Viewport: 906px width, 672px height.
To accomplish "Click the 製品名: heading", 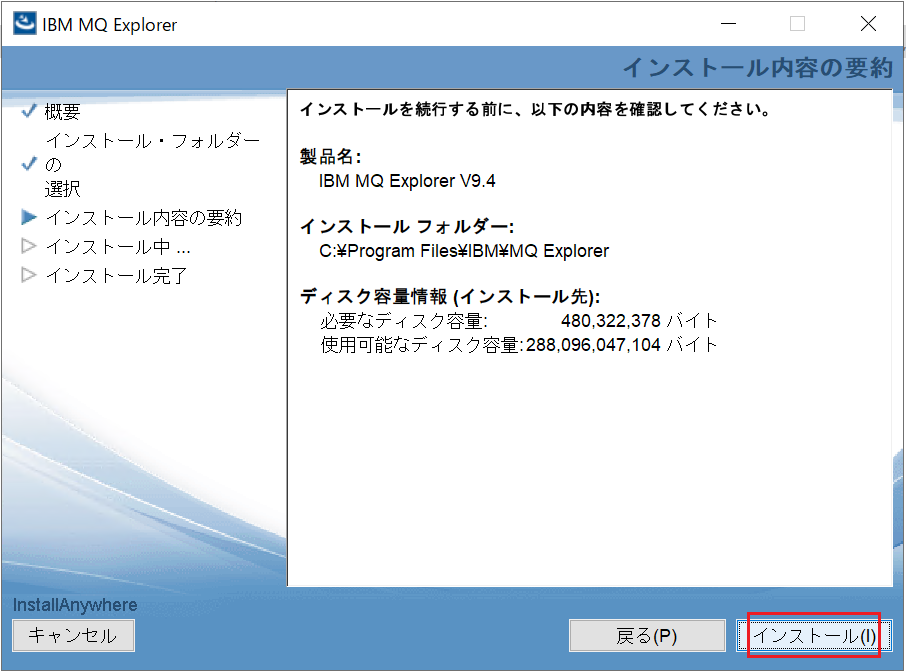I will tap(331, 156).
